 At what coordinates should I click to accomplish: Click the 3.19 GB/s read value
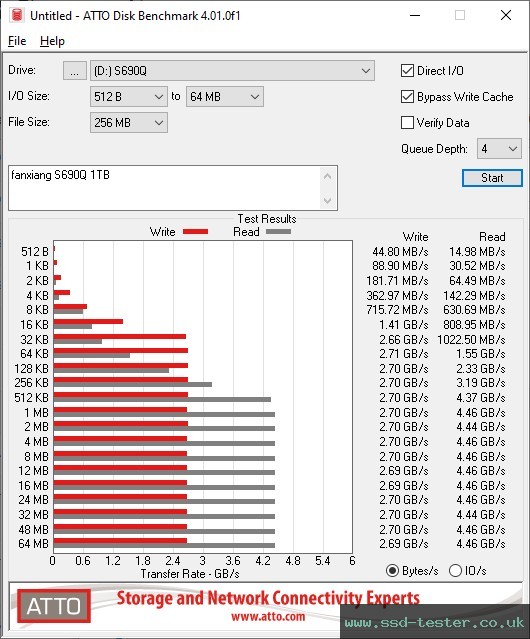click(x=481, y=383)
